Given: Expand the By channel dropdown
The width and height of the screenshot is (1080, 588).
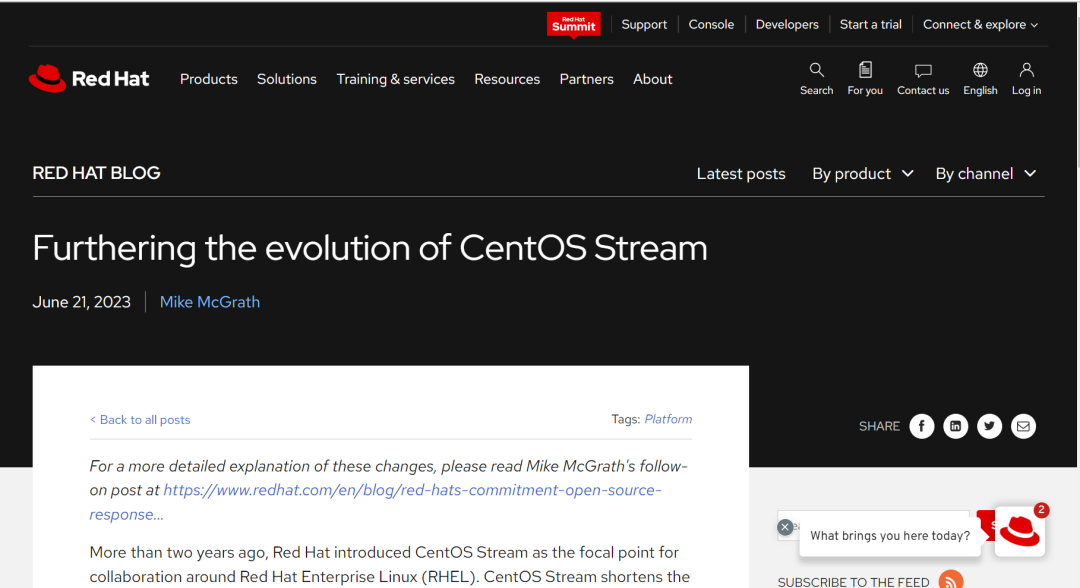Looking at the screenshot, I should coord(985,174).
